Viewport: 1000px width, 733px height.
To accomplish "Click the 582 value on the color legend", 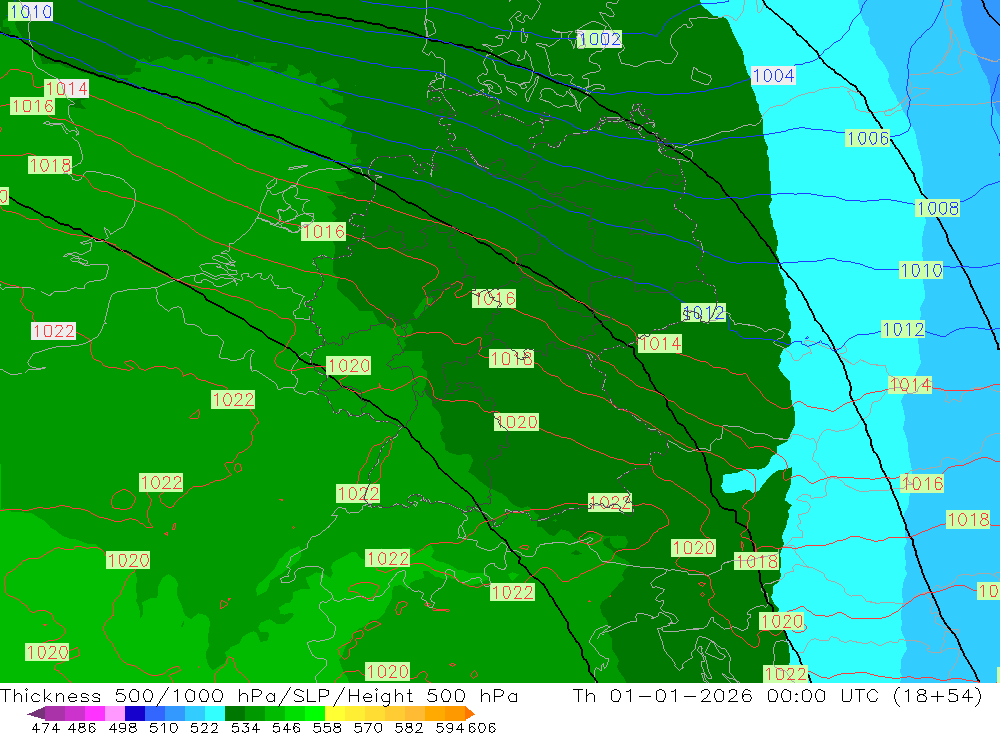I will tap(408, 728).
